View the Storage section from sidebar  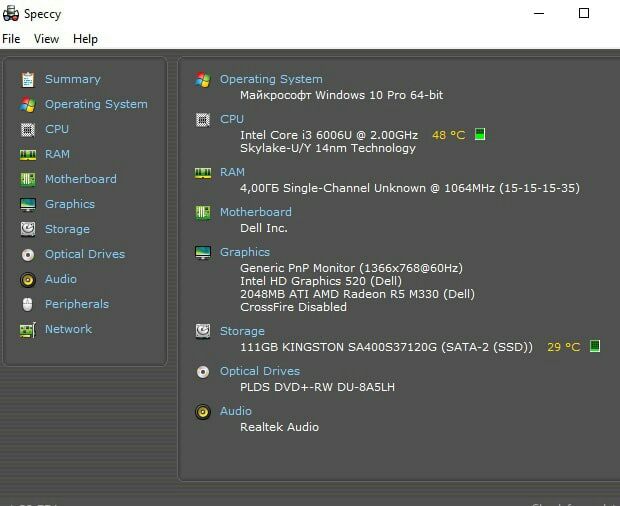point(67,229)
